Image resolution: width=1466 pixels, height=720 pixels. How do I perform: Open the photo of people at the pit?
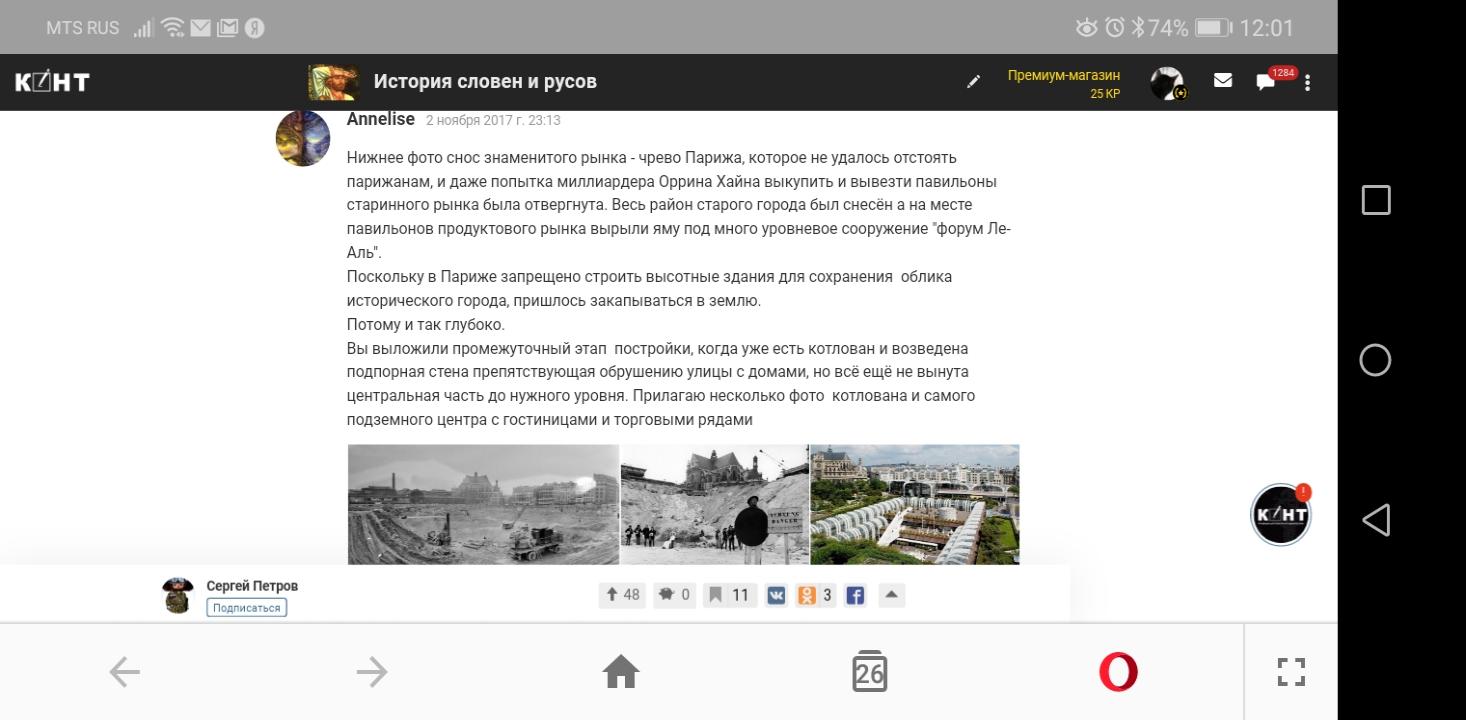click(x=715, y=504)
